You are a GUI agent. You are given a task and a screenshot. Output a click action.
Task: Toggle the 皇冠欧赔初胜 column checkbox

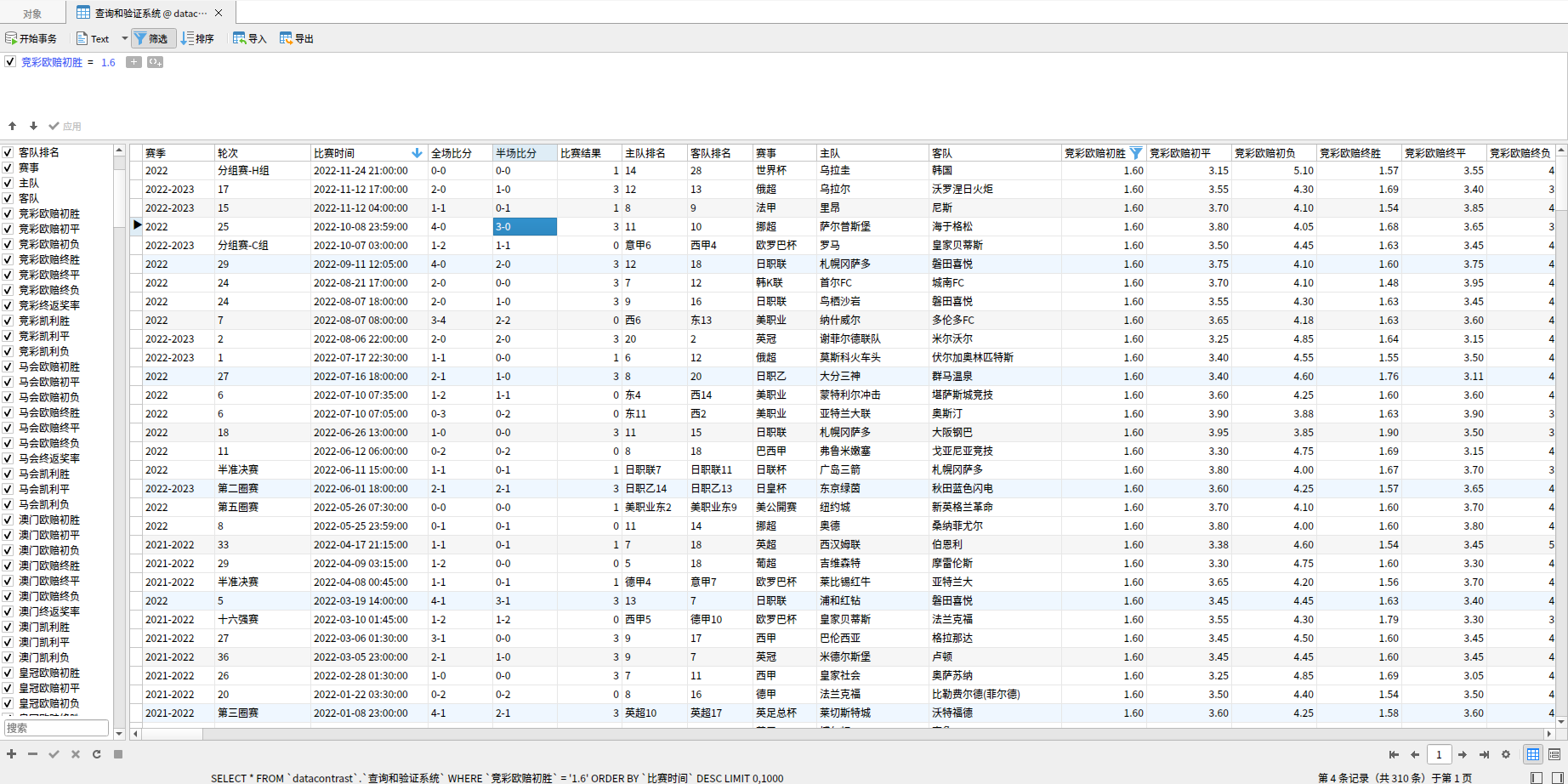pyautogui.click(x=8, y=673)
